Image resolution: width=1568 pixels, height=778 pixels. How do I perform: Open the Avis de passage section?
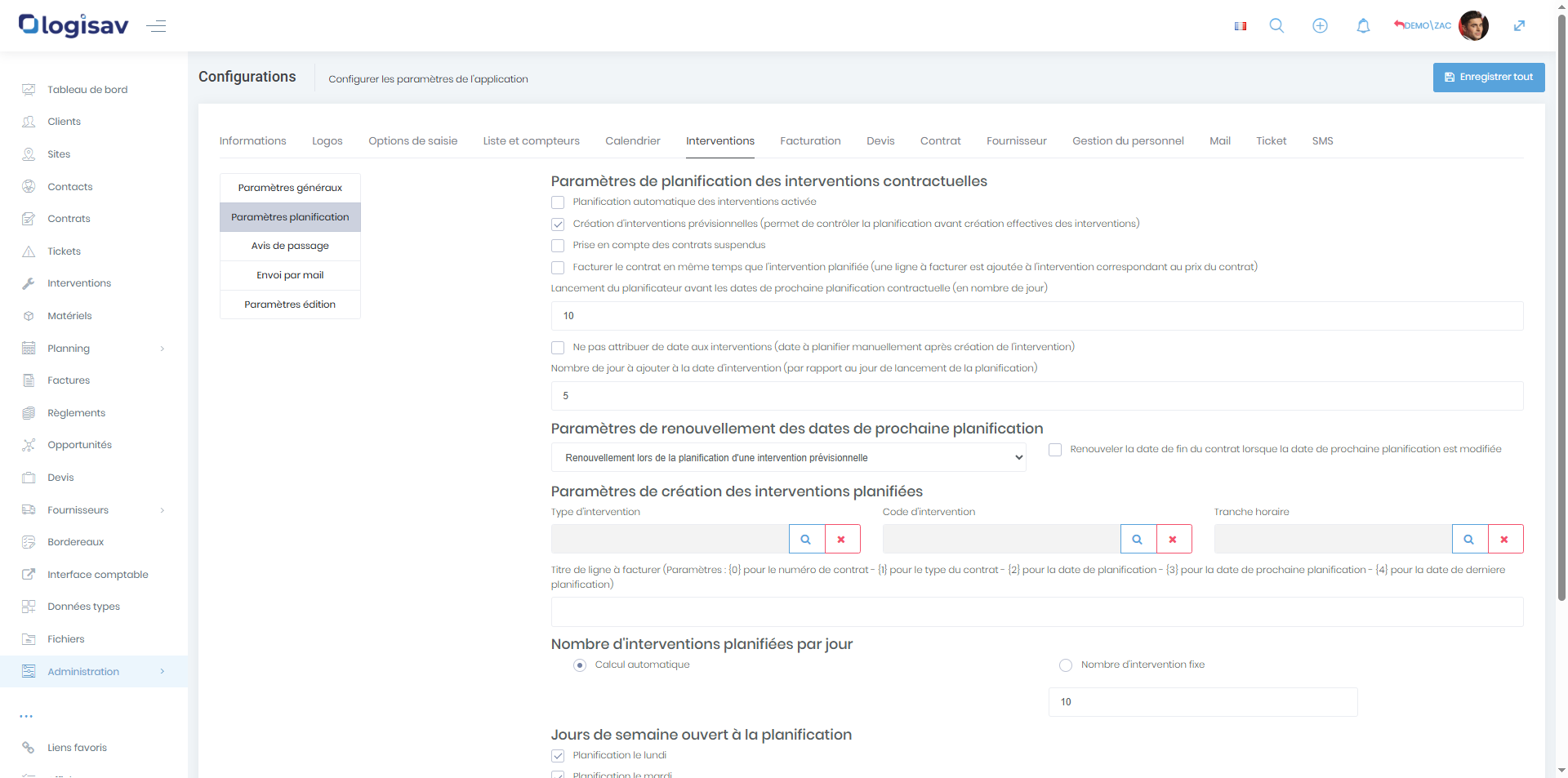(x=290, y=246)
